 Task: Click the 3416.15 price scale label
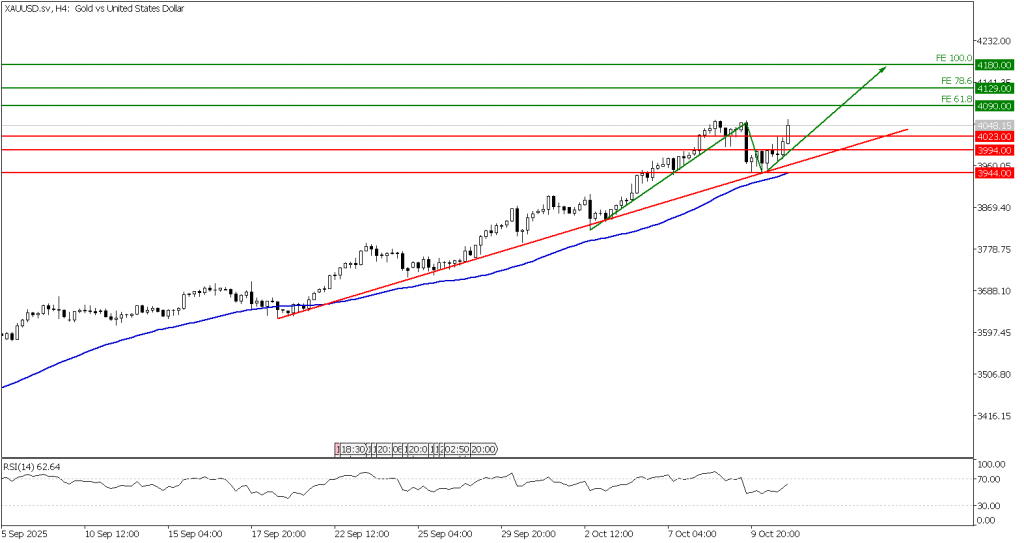(x=997, y=416)
